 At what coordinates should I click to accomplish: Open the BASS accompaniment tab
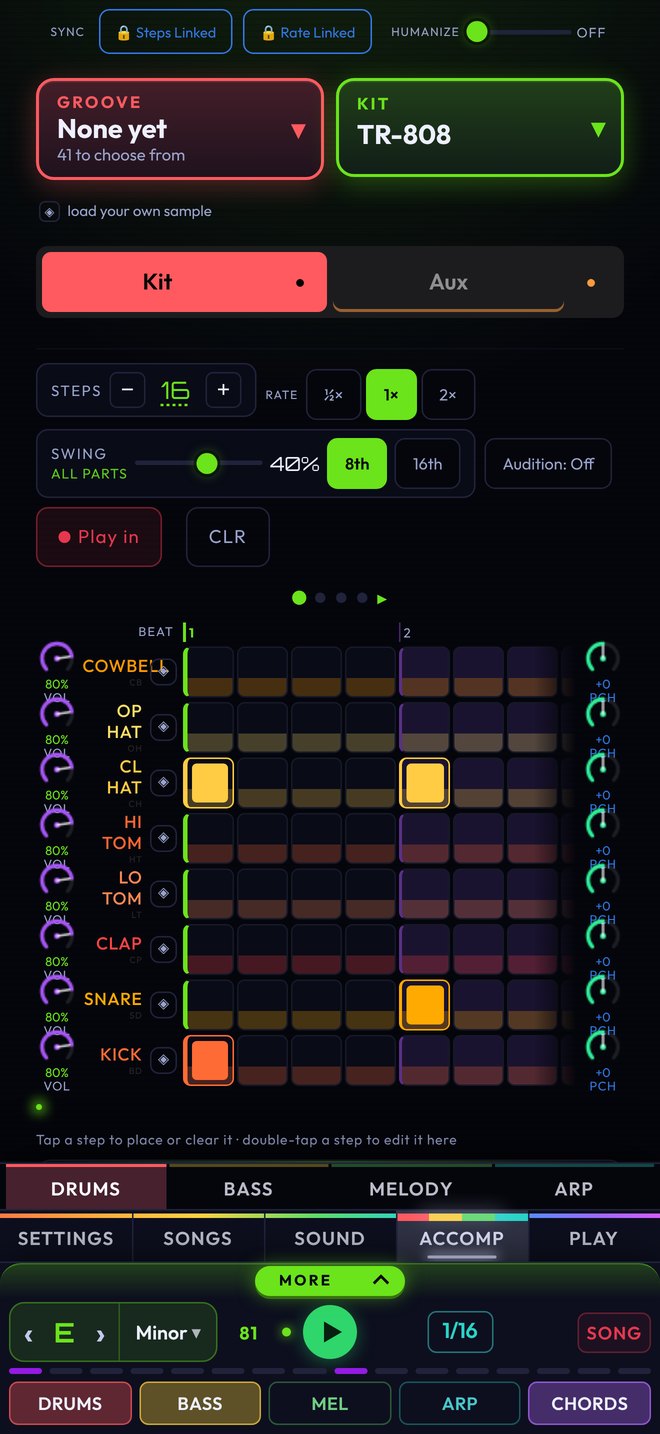248,1189
